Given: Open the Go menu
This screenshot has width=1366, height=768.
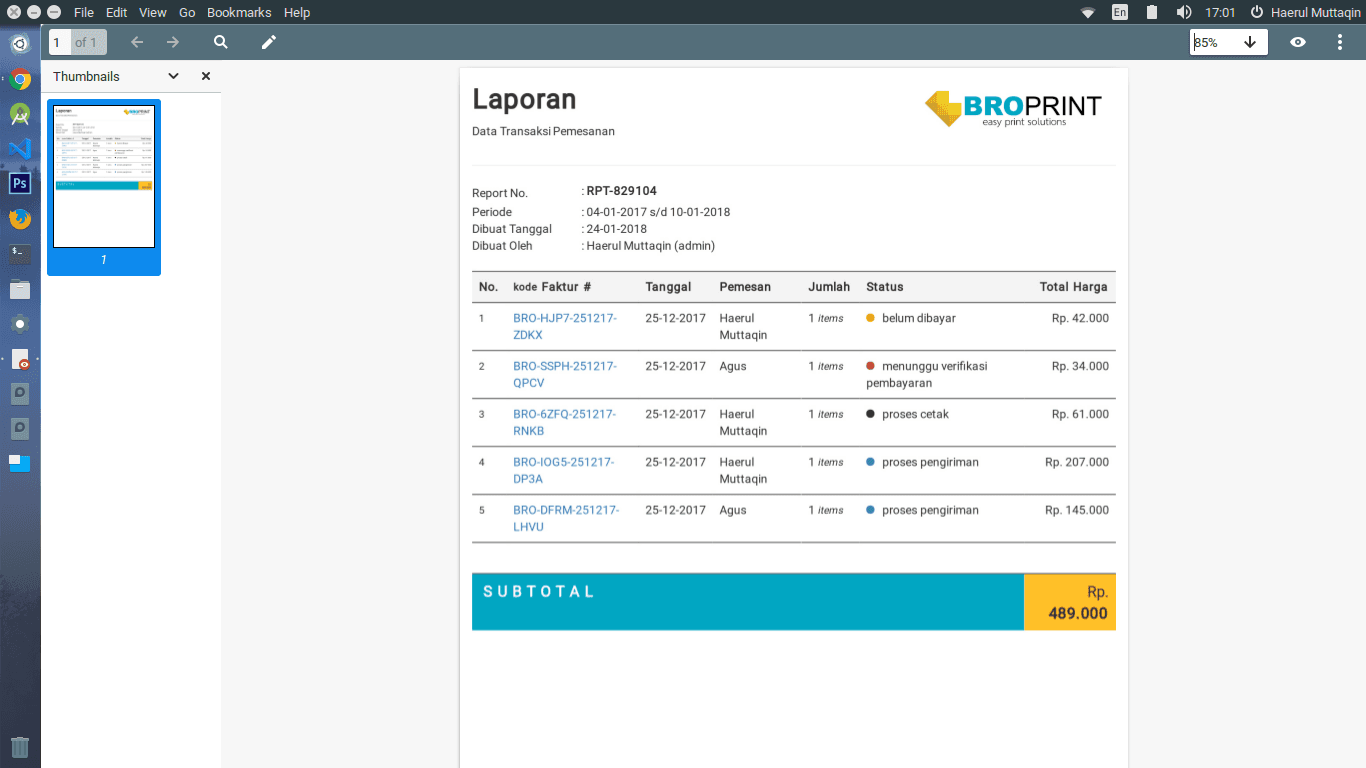Looking at the screenshot, I should coord(187,12).
